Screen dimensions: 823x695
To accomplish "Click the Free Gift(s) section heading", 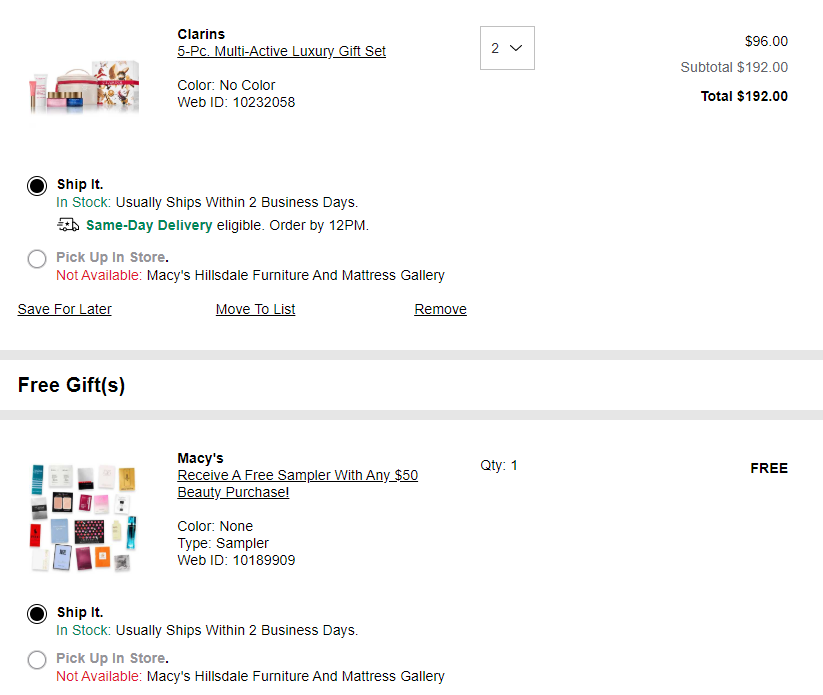I will pos(71,385).
